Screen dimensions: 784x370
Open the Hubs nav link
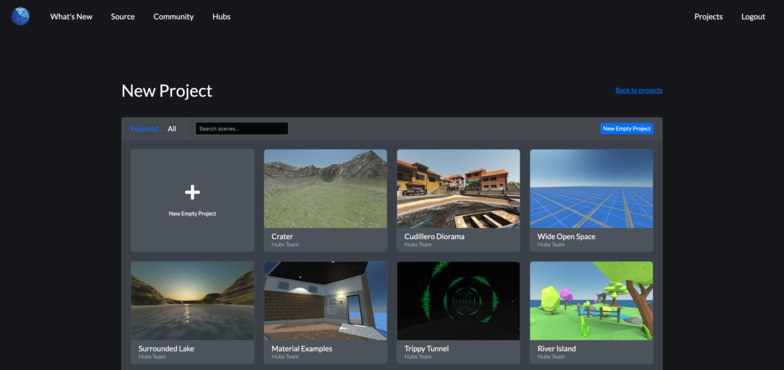click(221, 16)
